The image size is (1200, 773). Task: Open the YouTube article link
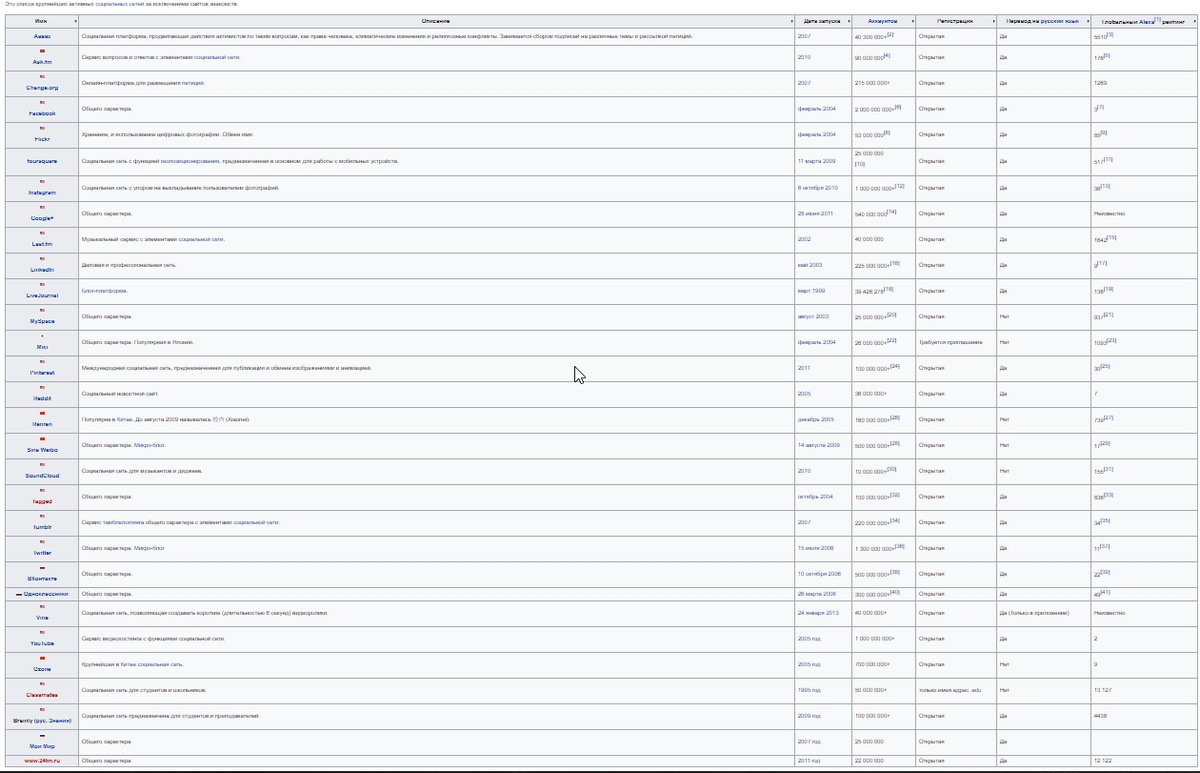pyautogui.click(x=41, y=644)
